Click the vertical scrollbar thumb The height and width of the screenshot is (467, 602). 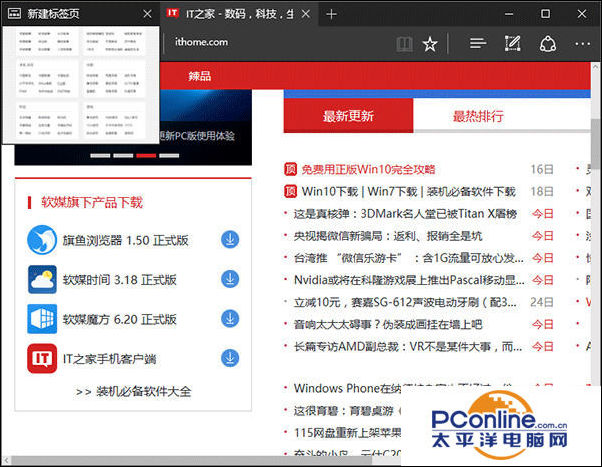coord(596,144)
